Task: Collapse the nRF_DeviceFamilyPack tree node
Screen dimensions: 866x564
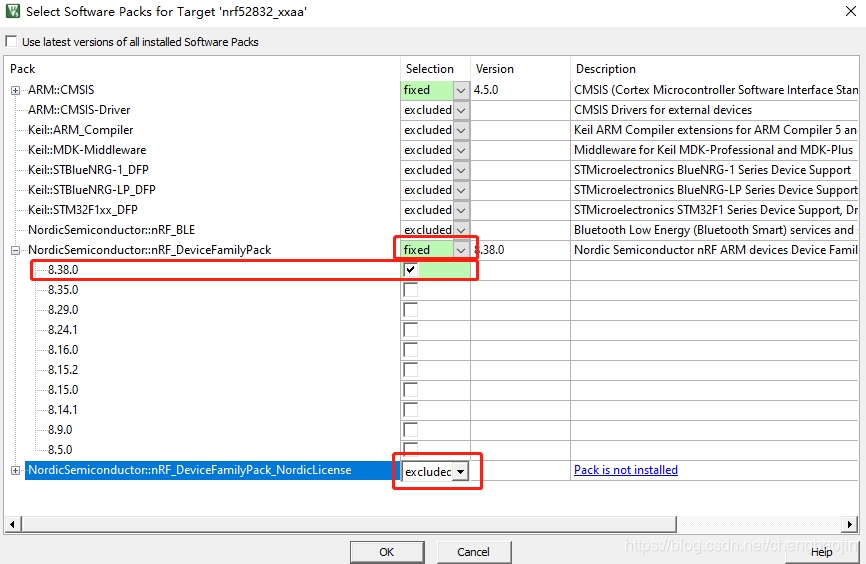Action: [15, 250]
